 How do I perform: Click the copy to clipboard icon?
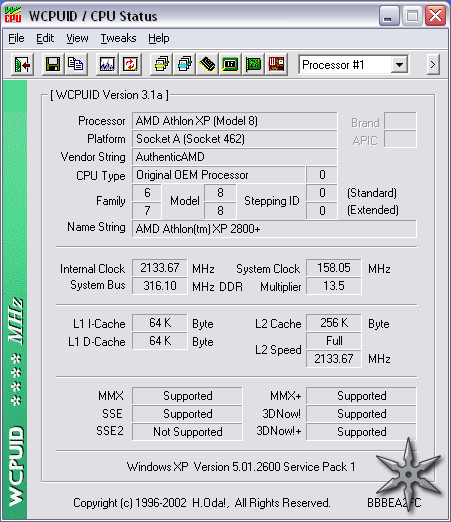(76, 64)
